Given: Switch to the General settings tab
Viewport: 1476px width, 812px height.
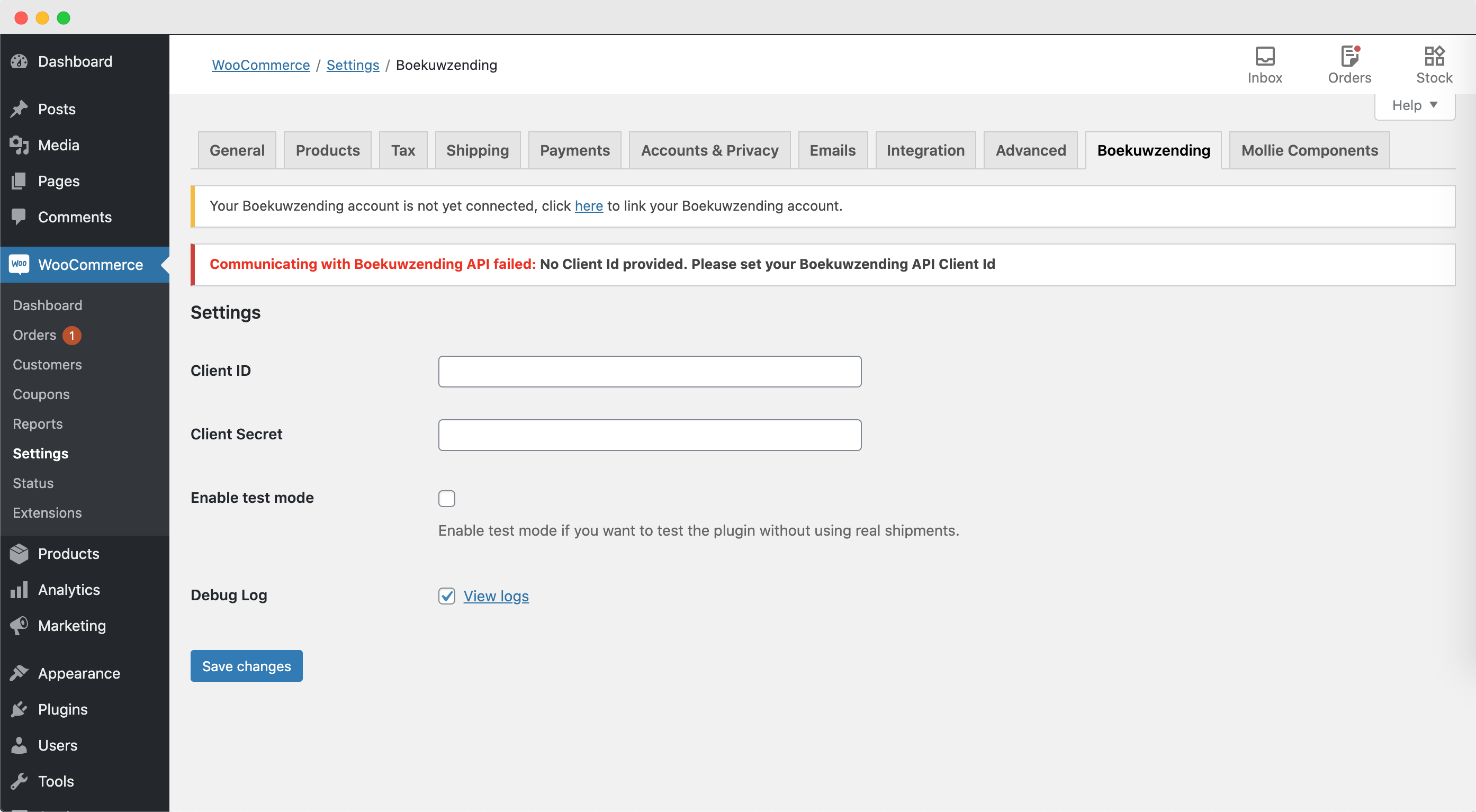Looking at the screenshot, I should (237, 150).
